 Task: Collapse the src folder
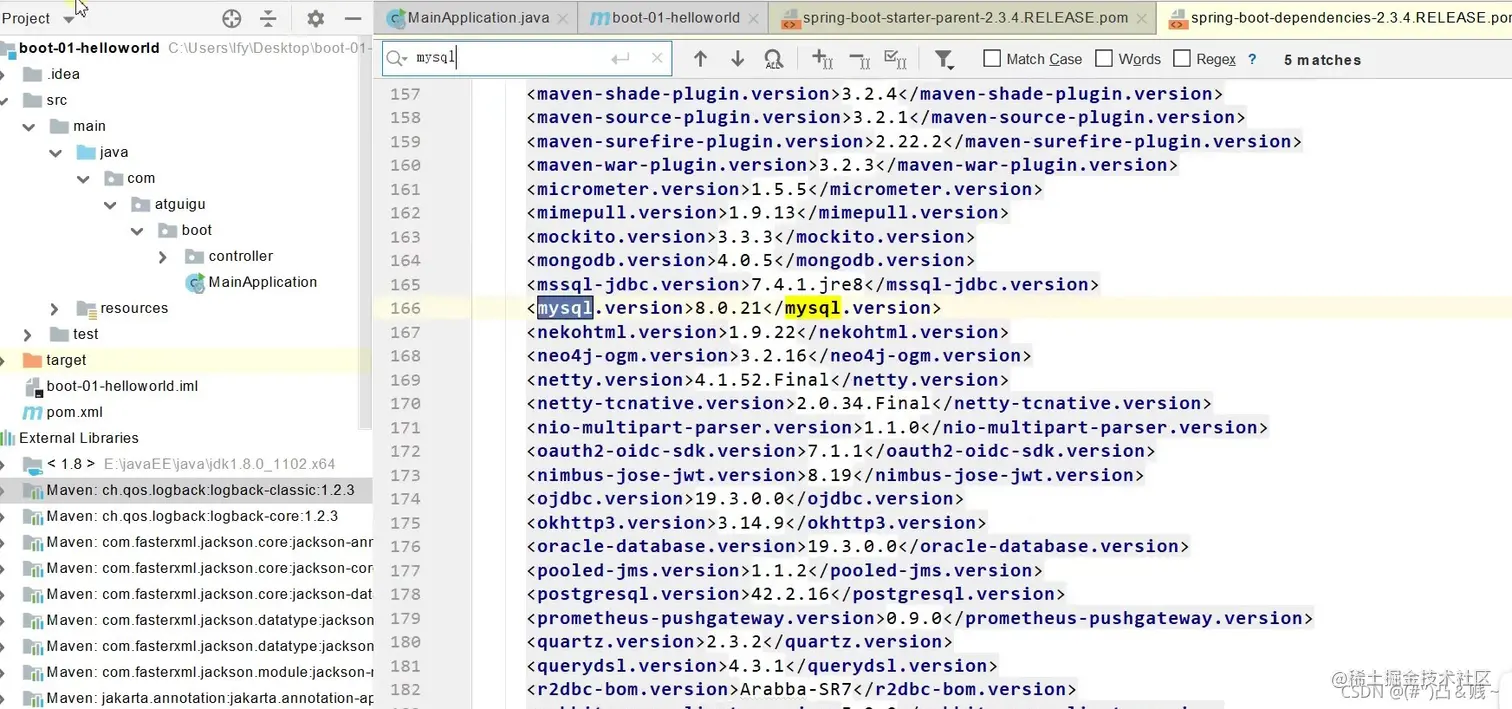coord(4,100)
